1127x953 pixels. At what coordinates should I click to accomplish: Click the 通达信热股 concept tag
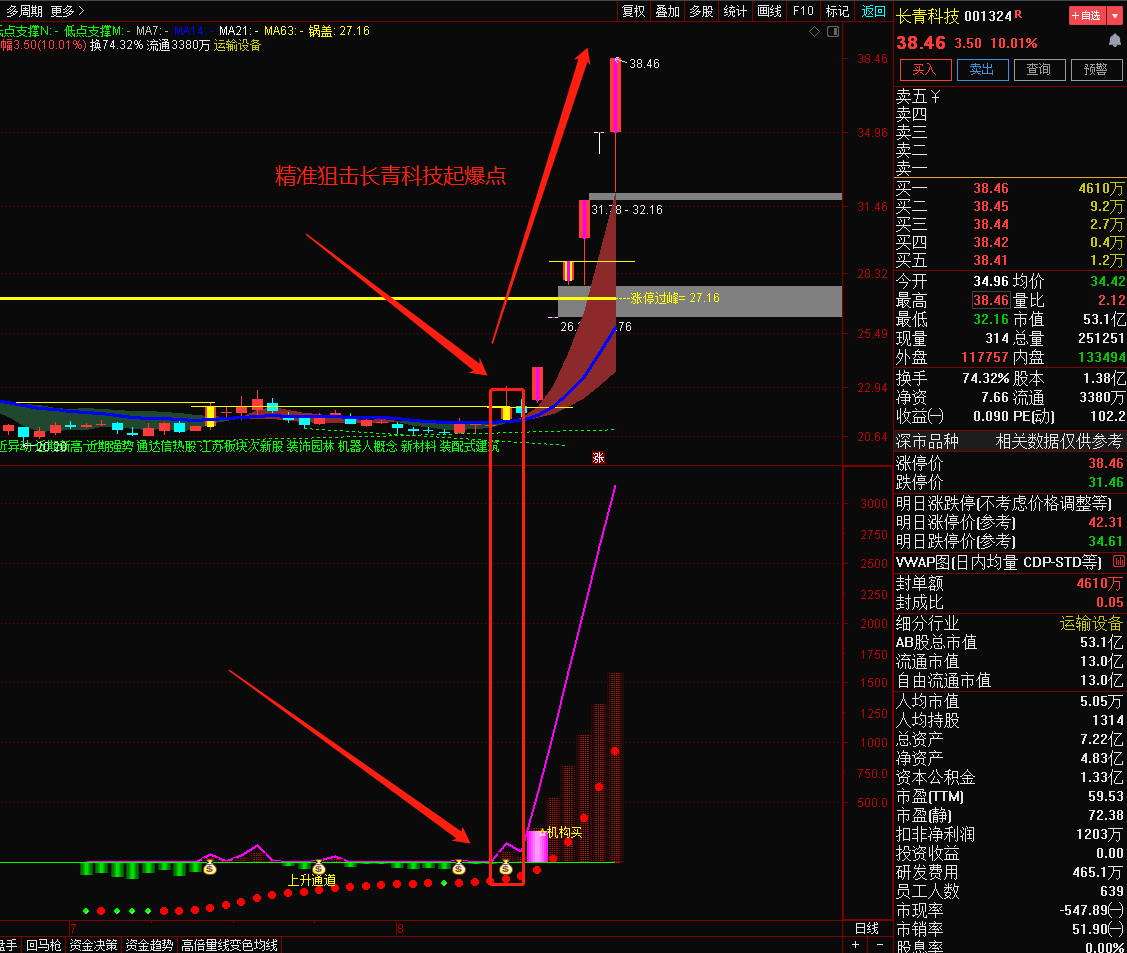[x=166, y=446]
